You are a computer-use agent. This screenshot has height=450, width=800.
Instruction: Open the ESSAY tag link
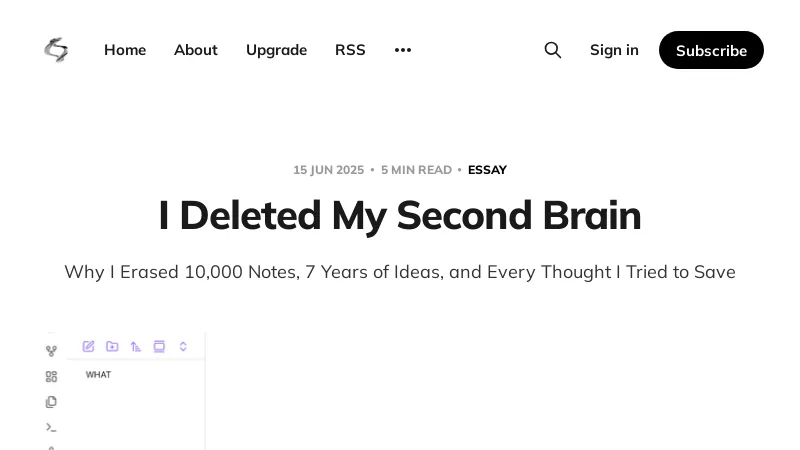[487, 170]
